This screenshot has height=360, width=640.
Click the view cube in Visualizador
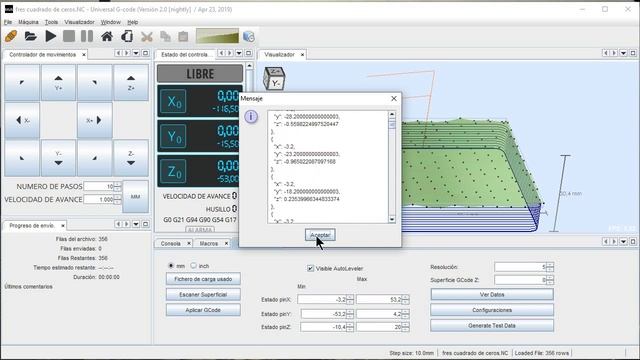tap(274, 78)
